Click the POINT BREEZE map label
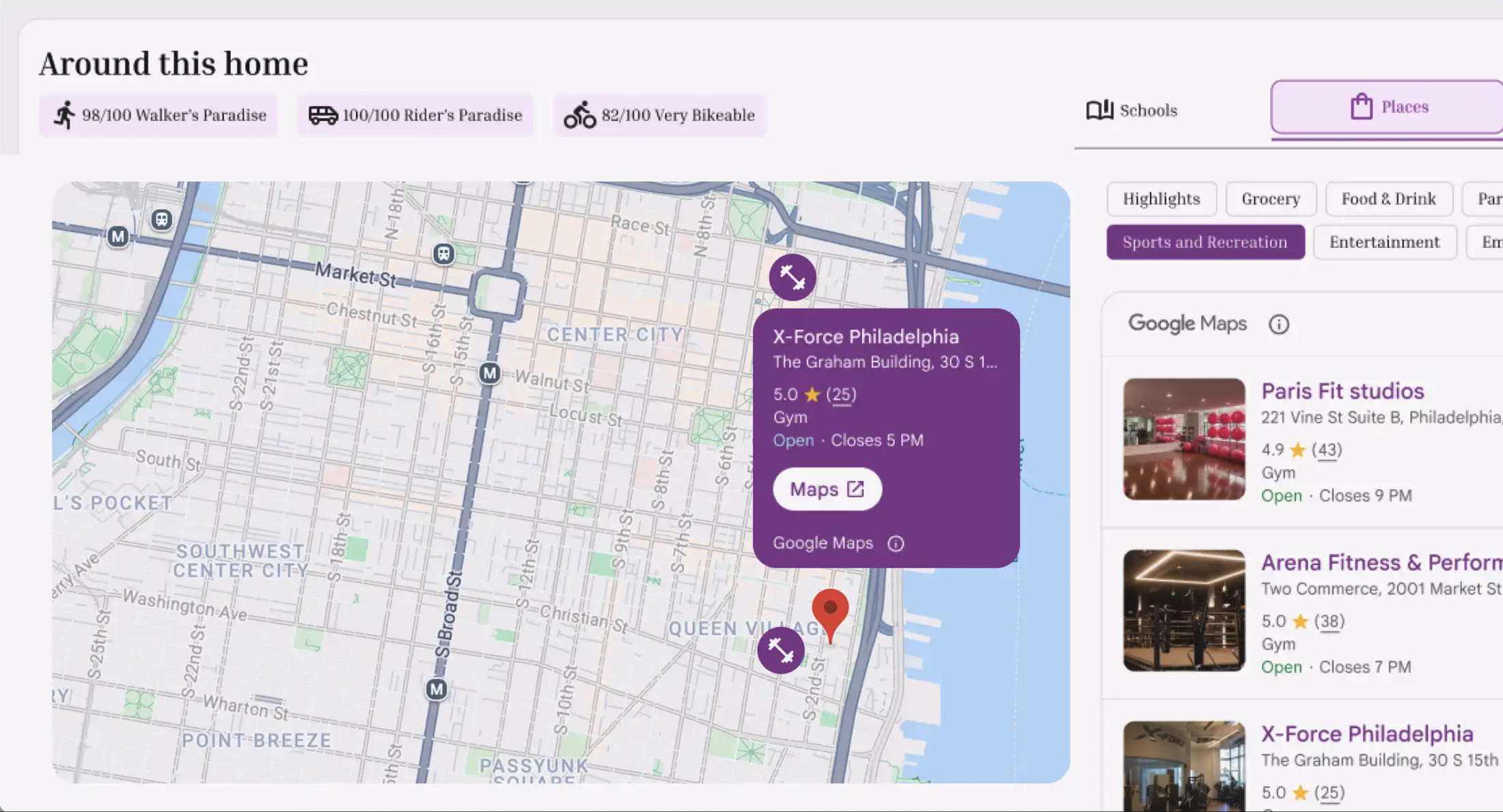 click(x=257, y=740)
